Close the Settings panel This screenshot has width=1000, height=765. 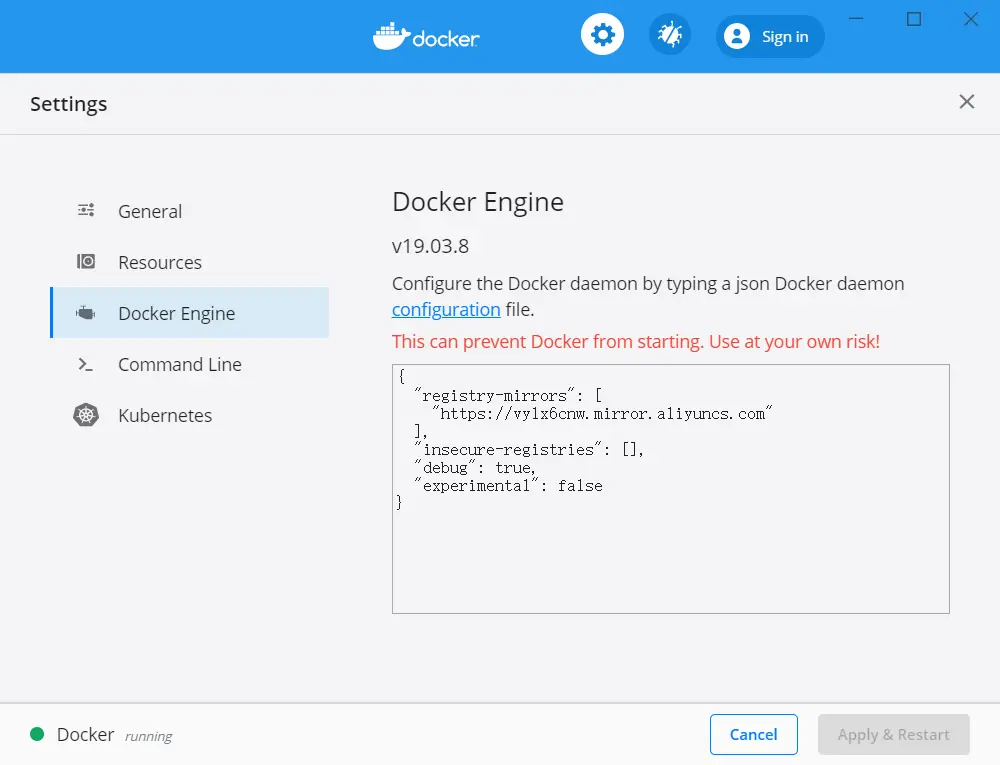[x=967, y=101]
